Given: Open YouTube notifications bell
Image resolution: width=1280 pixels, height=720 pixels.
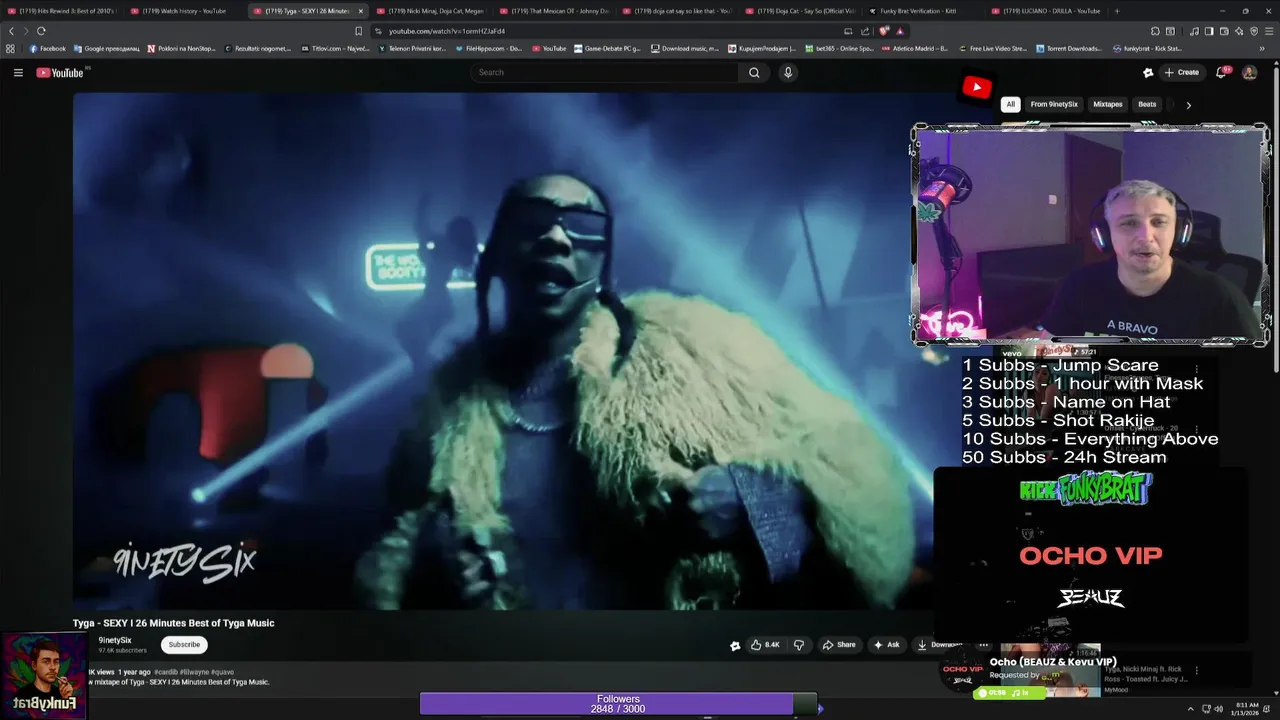Looking at the screenshot, I should (x=1222, y=72).
